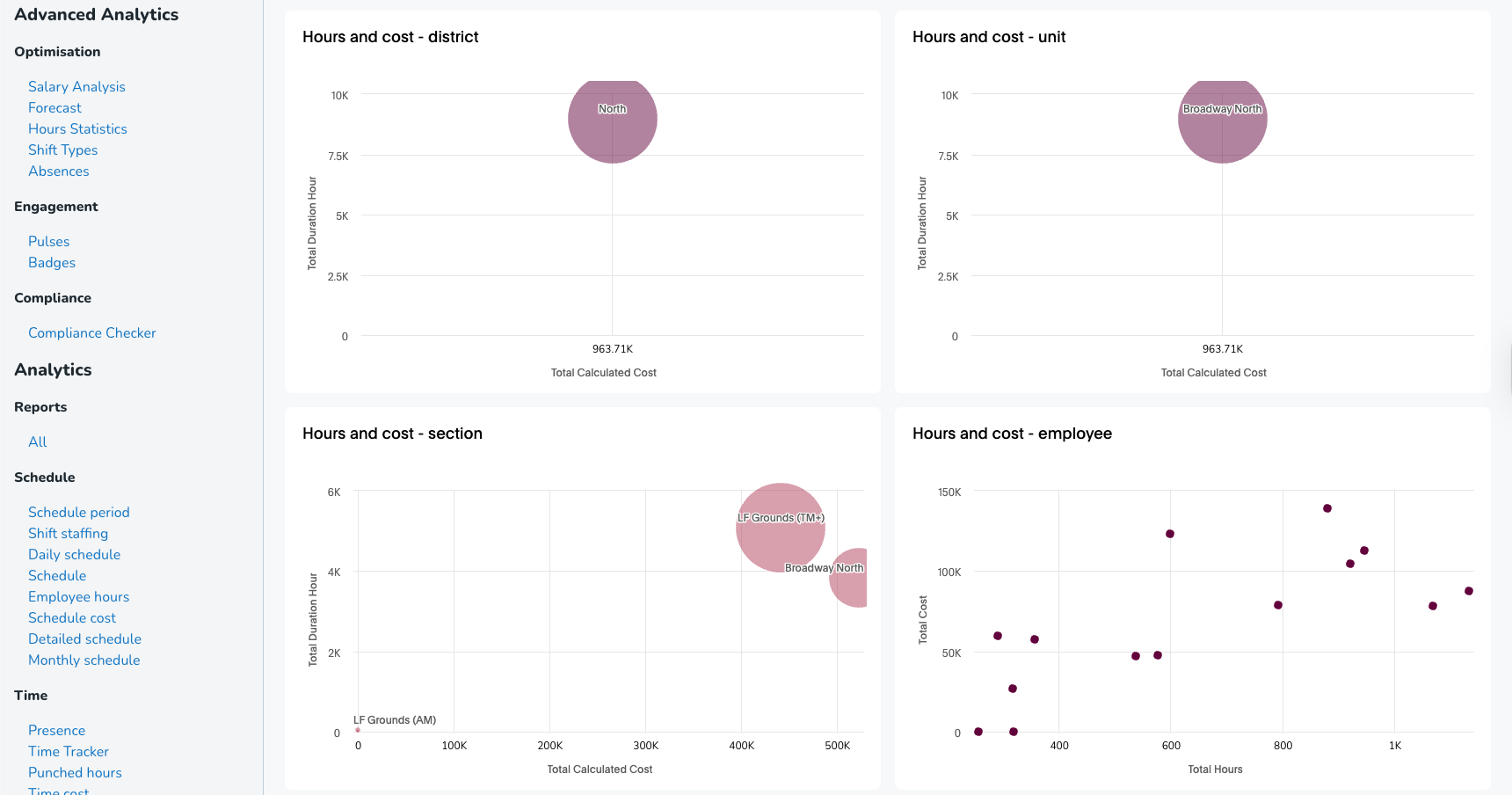The image size is (1512, 795).
Task: Open the Salary Analysis page
Action: point(76,86)
